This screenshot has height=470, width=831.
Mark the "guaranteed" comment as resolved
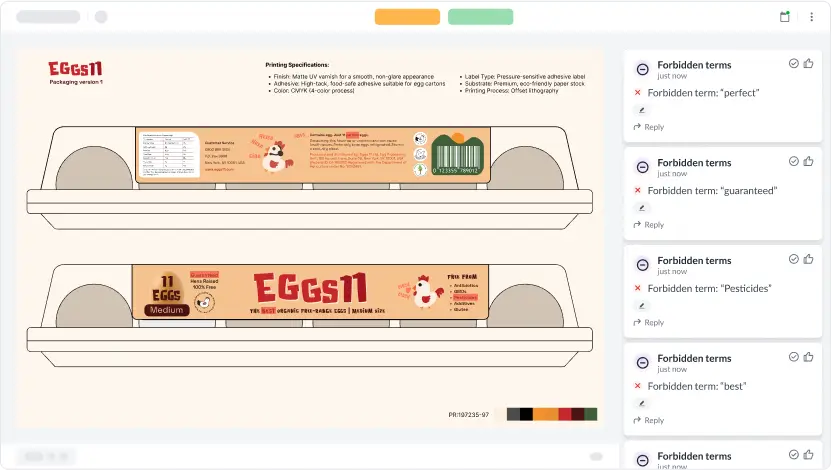pos(794,161)
